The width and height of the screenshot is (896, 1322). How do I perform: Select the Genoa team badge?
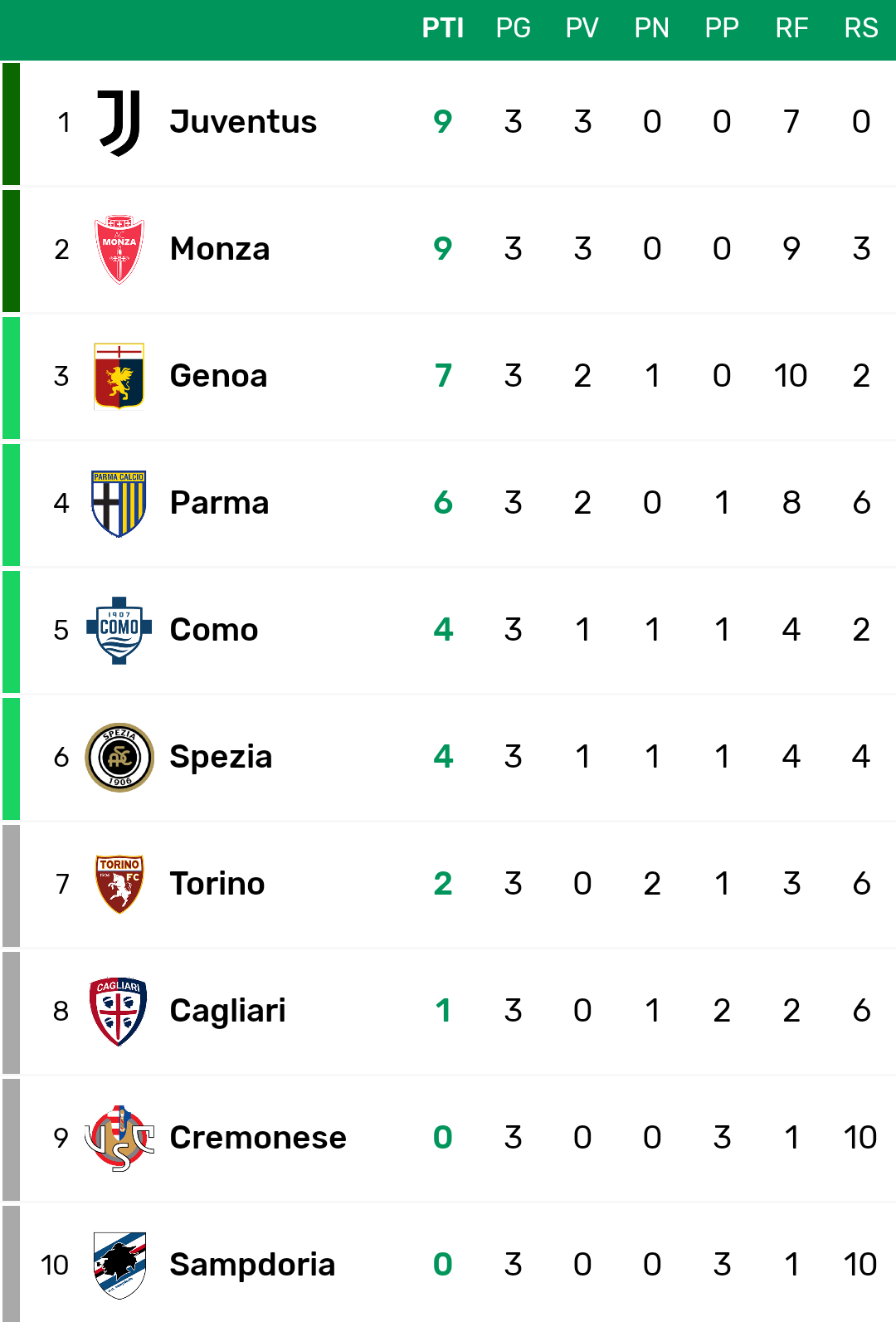coord(119,377)
